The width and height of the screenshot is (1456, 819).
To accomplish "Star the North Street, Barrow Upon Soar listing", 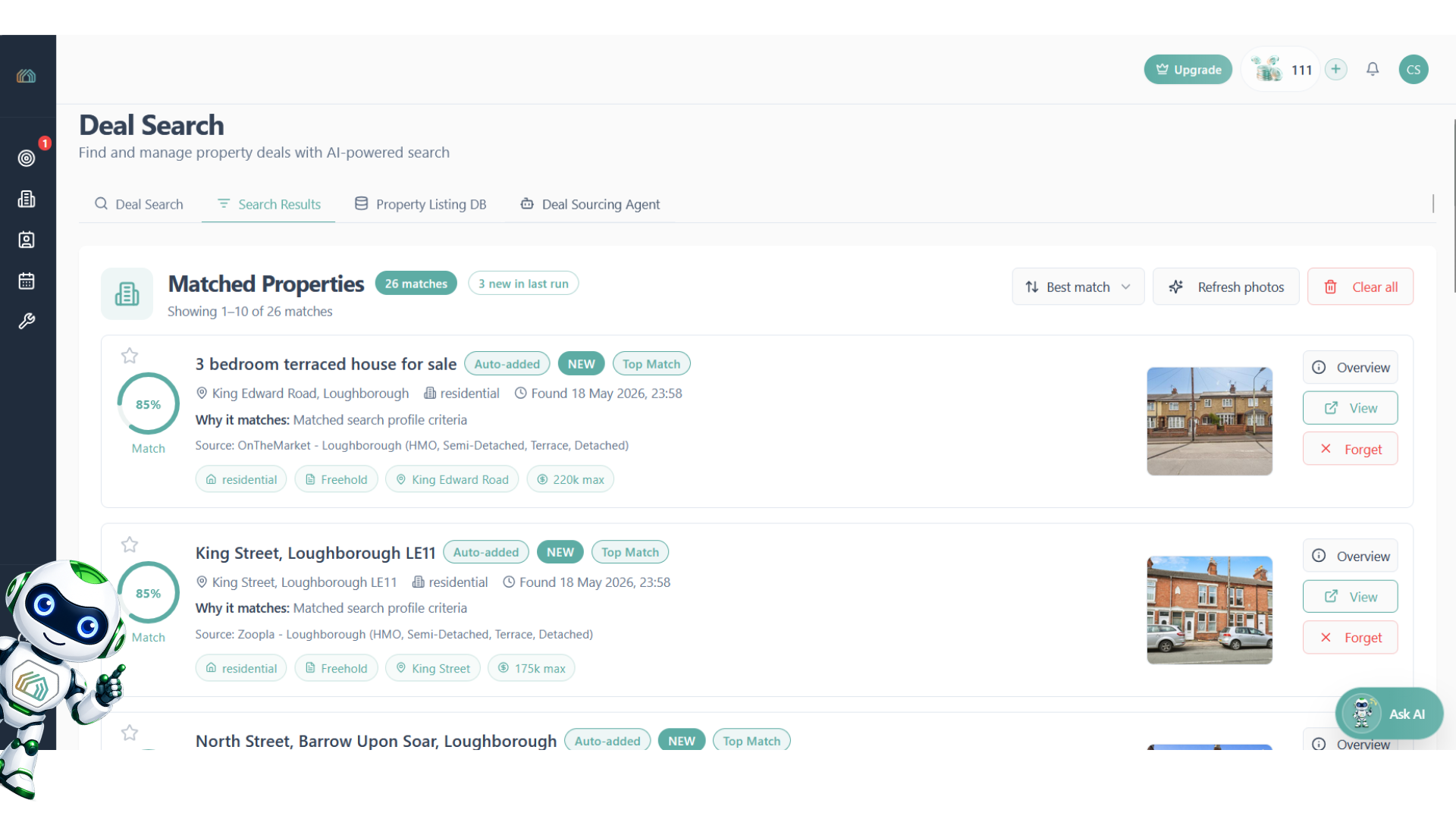I will (130, 733).
